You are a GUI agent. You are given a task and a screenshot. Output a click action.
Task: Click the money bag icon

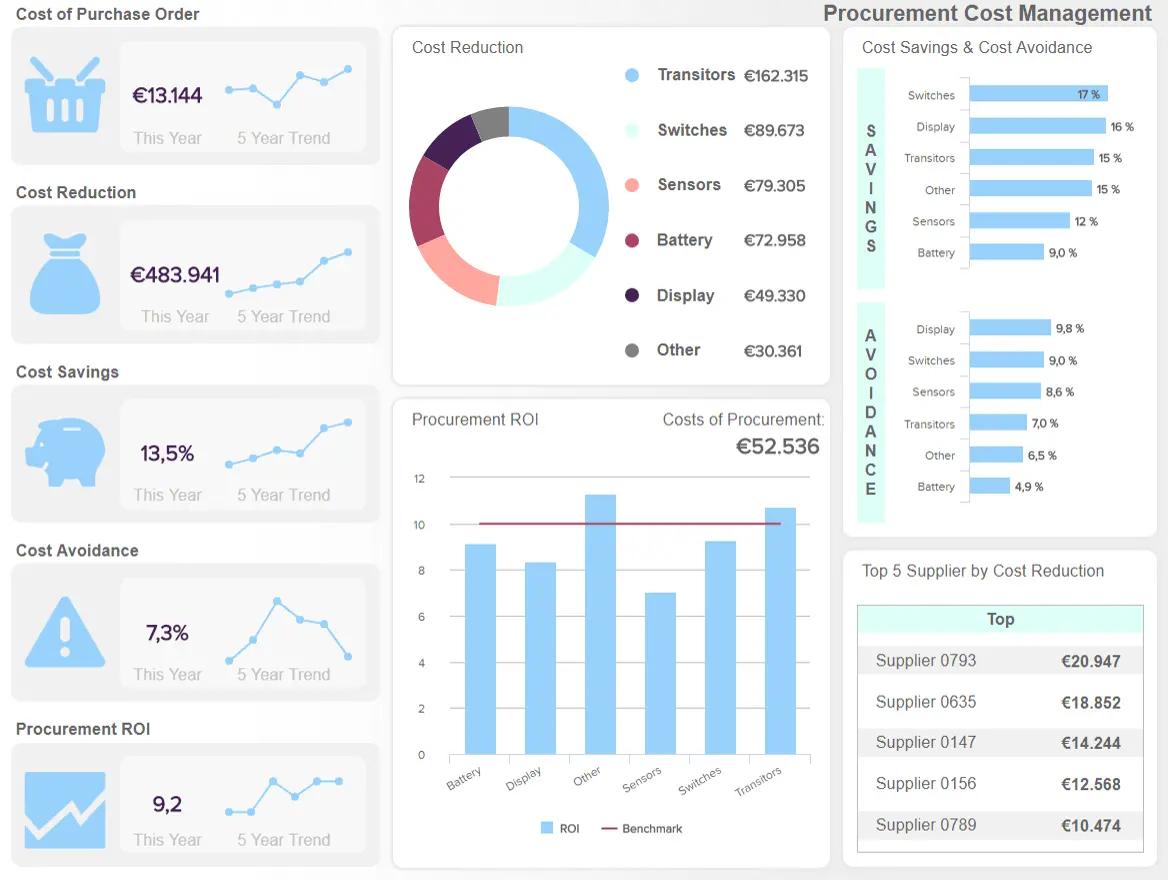(65, 273)
